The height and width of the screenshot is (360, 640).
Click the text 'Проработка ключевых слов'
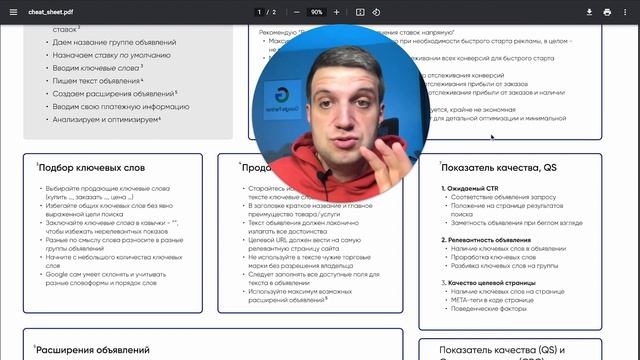pyautogui.click(x=493, y=257)
